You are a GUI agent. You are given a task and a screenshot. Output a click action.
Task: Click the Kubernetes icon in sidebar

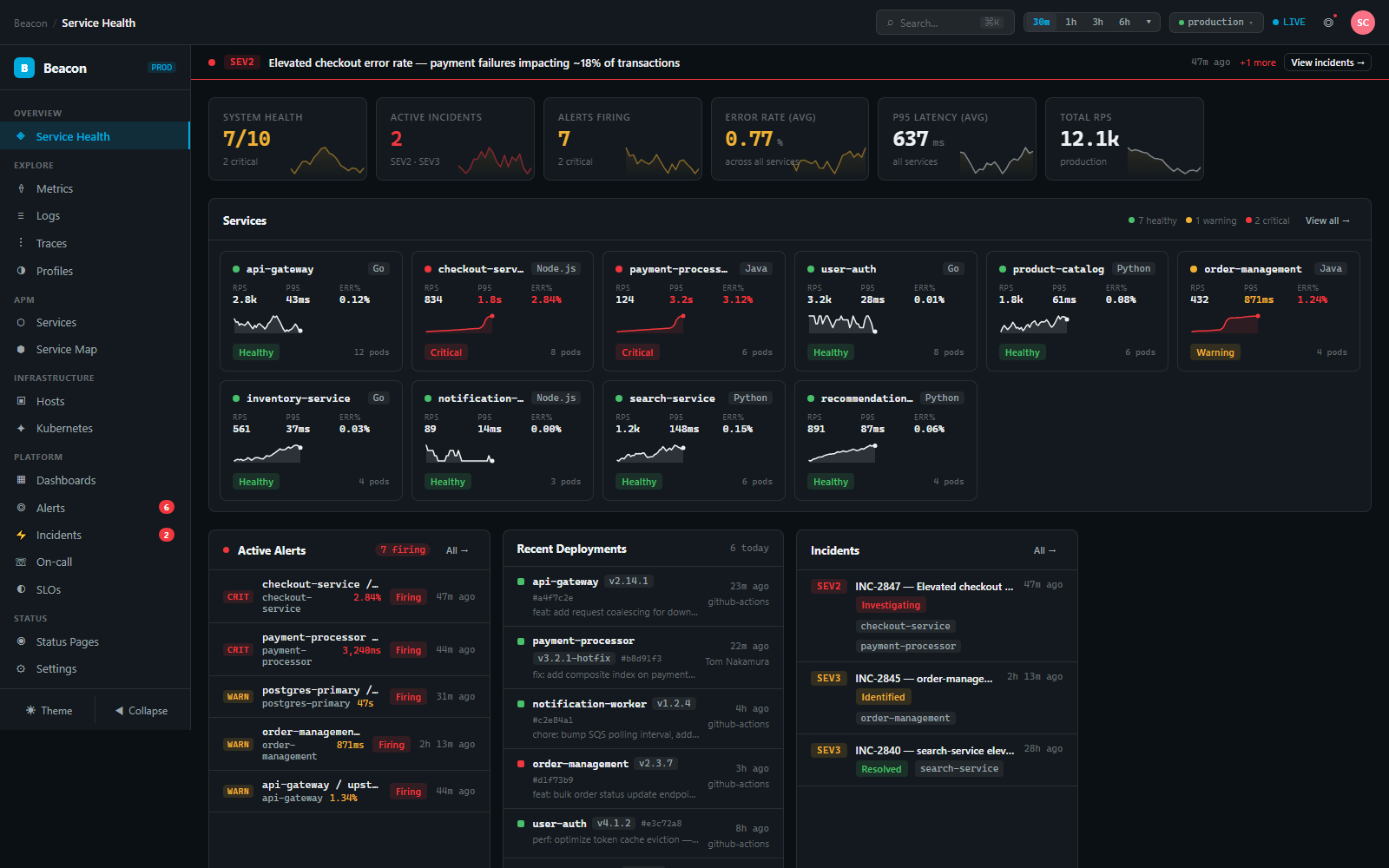click(x=21, y=428)
